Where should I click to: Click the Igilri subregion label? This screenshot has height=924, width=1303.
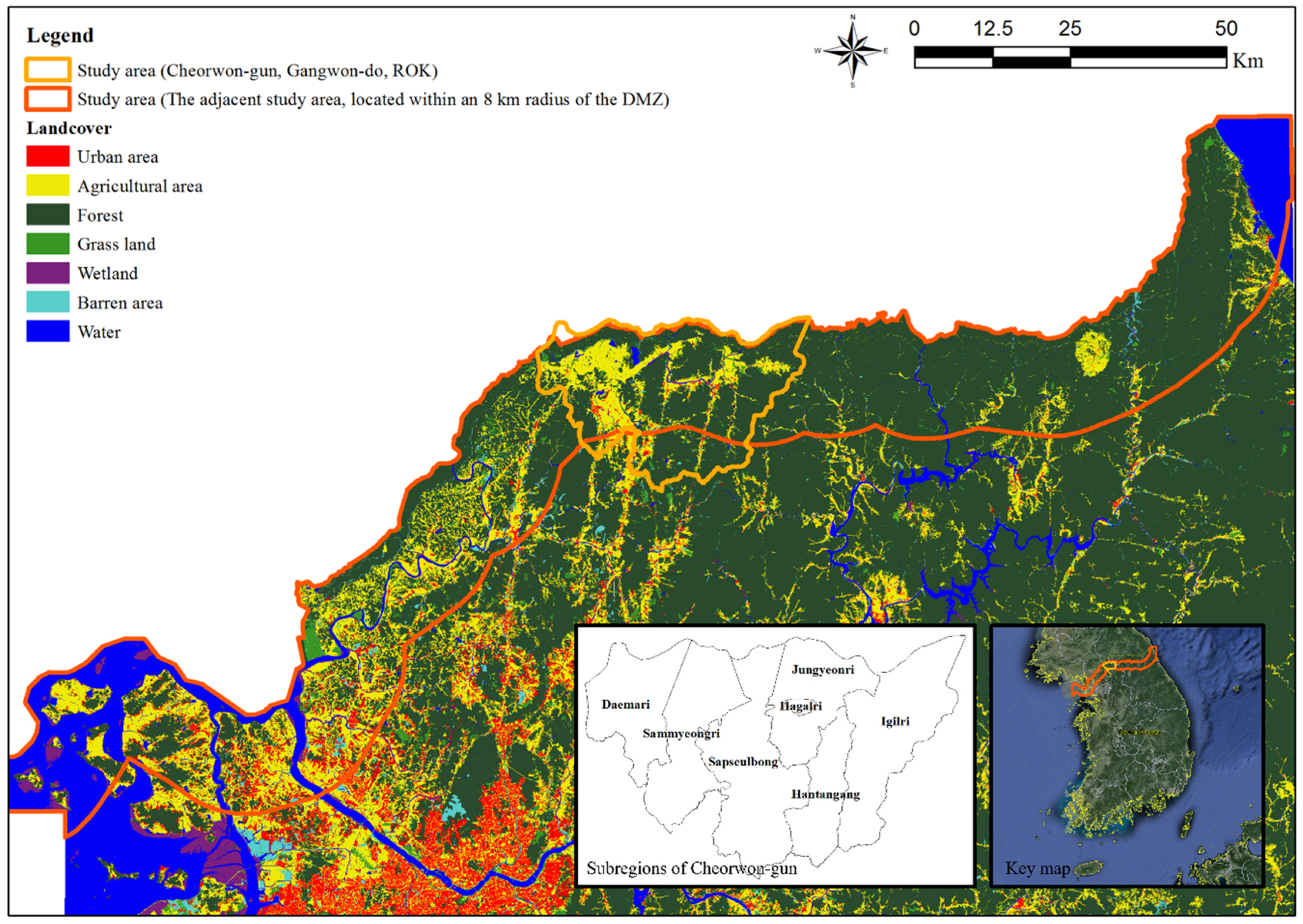895,722
